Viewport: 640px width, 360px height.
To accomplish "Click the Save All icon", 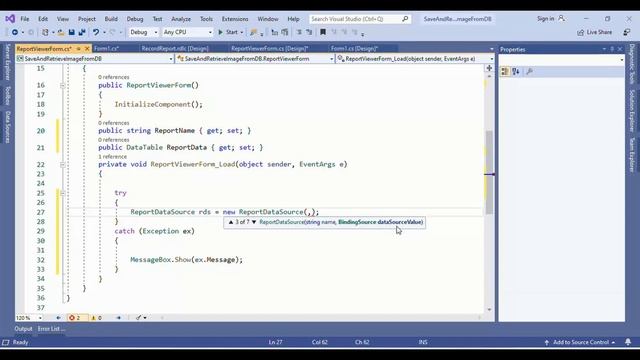I will (x=82, y=32).
